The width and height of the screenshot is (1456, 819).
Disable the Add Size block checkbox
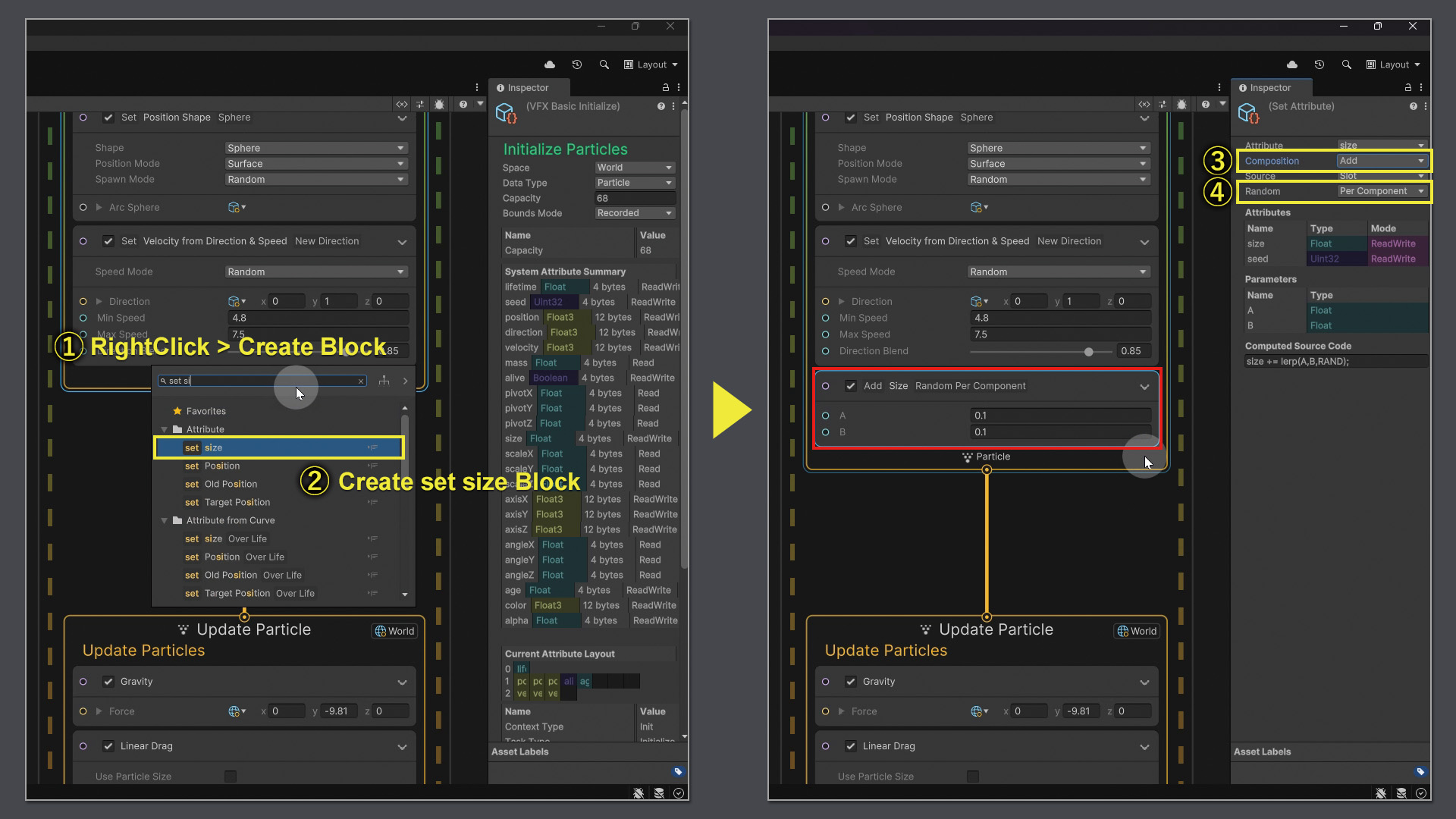(851, 386)
